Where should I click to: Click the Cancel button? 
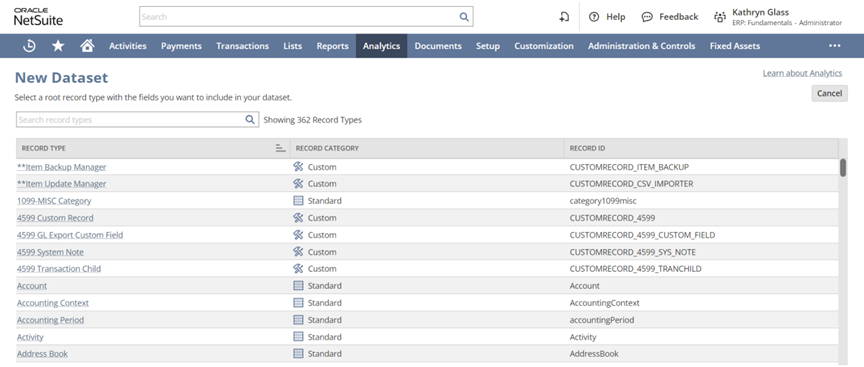[x=829, y=93]
